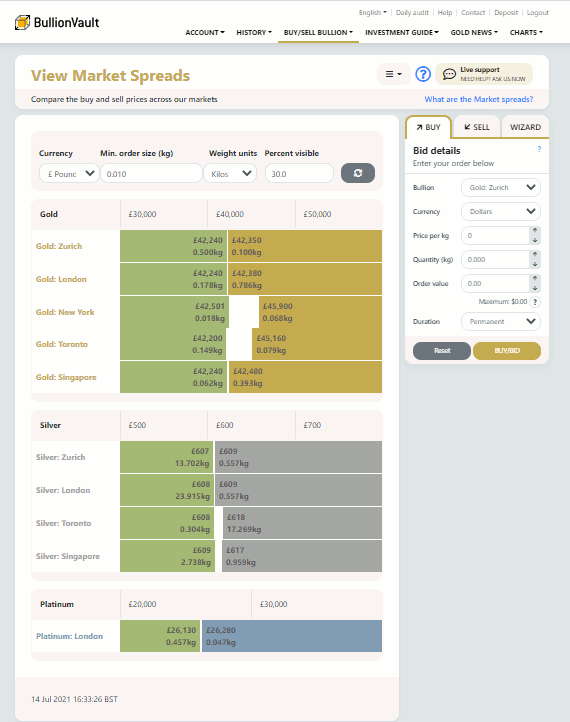Open the blue help question mark
This screenshot has width=570, height=722.
click(423, 74)
